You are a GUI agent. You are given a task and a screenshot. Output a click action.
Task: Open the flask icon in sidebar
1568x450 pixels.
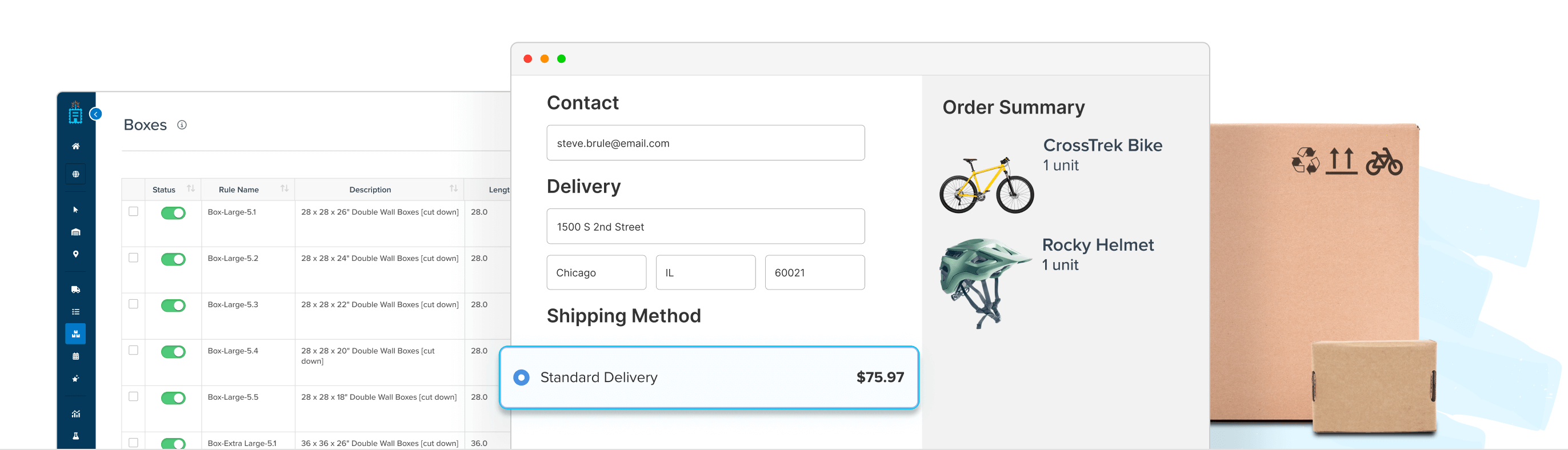75,436
